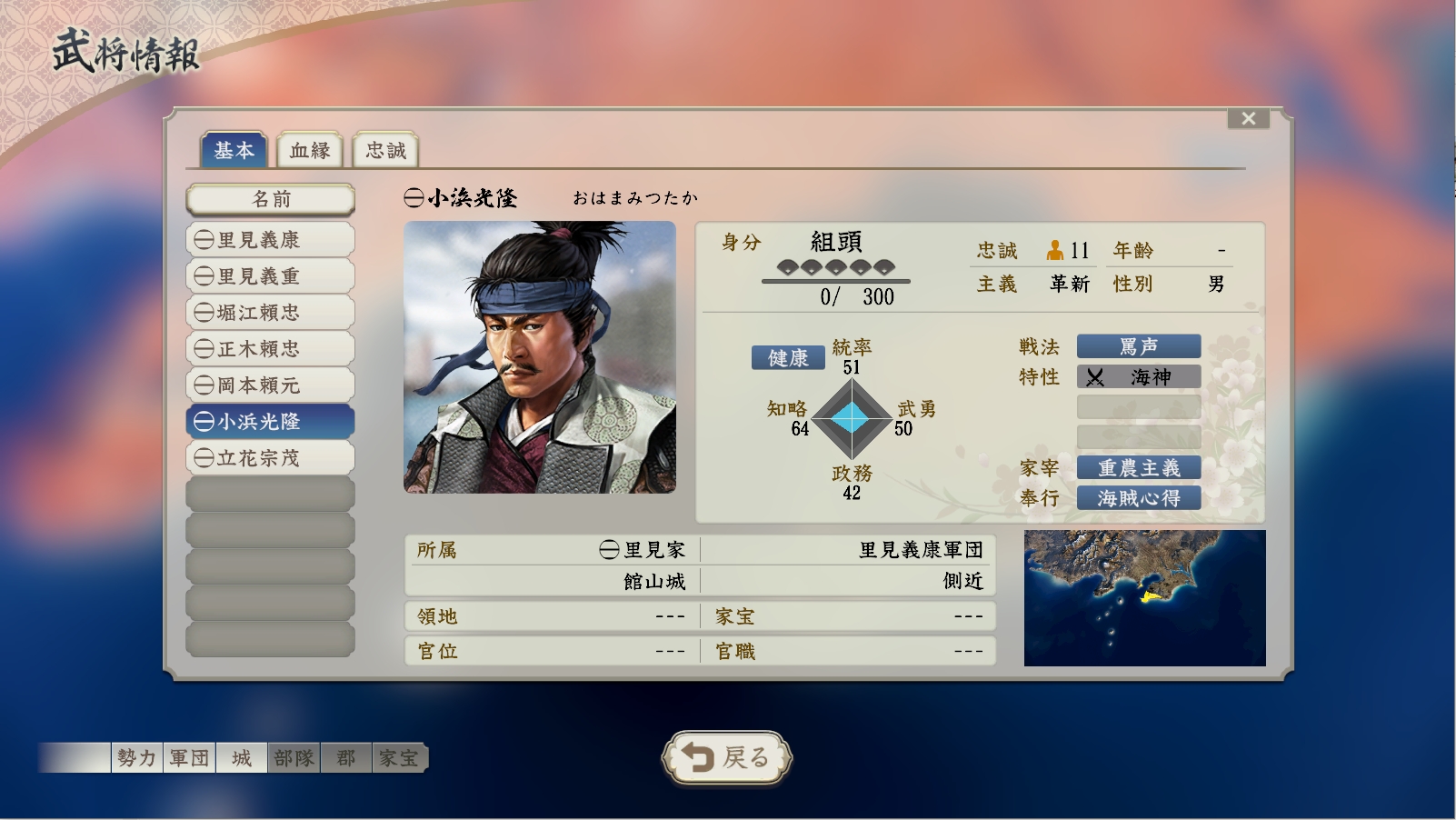
Task: Click the 海神 trait crossed-swords icon
Action: (x=1095, y=377)
